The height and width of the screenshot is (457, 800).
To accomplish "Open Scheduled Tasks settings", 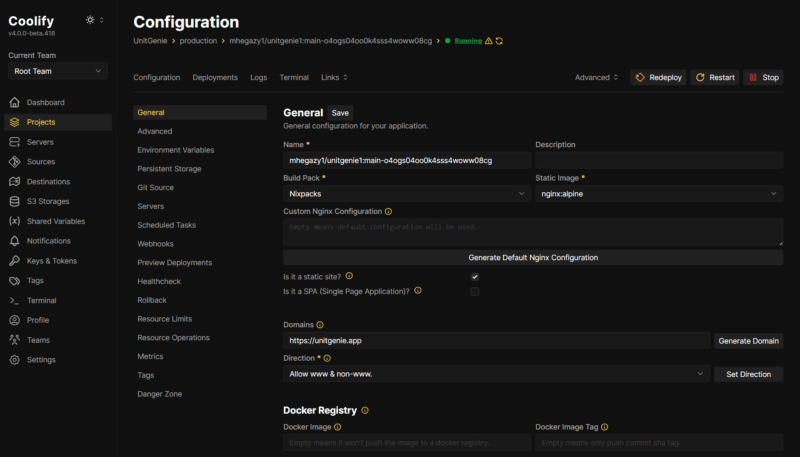I will (166, 225).
